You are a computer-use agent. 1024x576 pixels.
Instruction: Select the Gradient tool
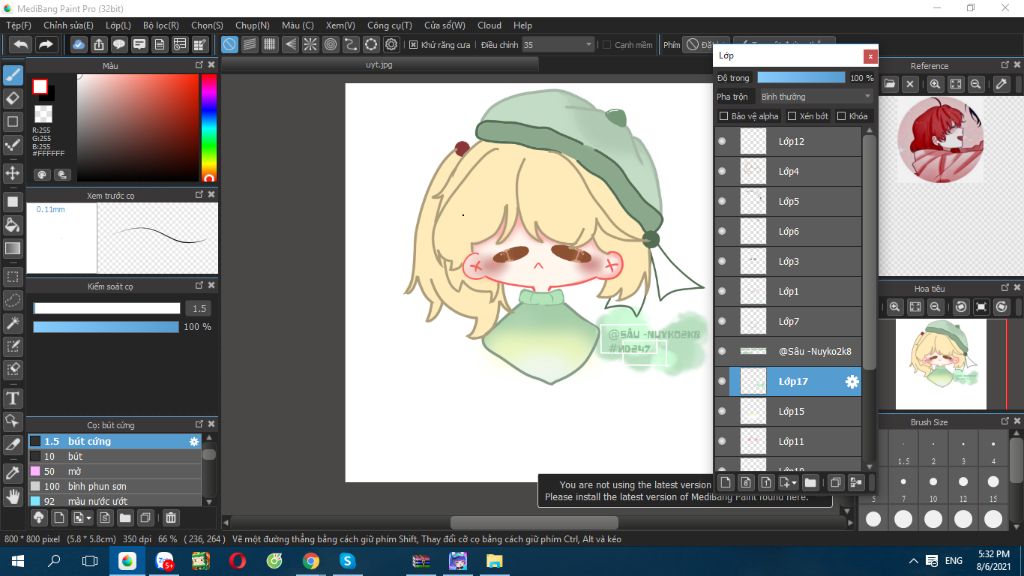coord(12,248)
